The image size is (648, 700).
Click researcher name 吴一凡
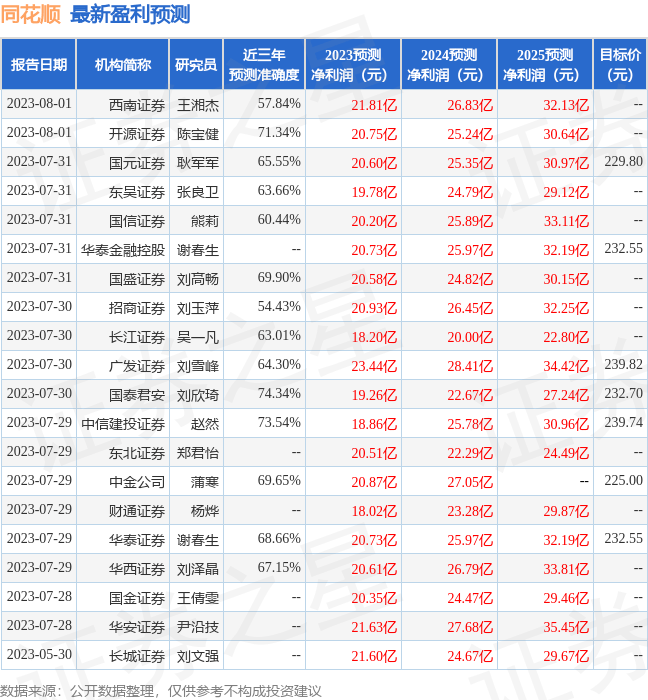[198, 338]
